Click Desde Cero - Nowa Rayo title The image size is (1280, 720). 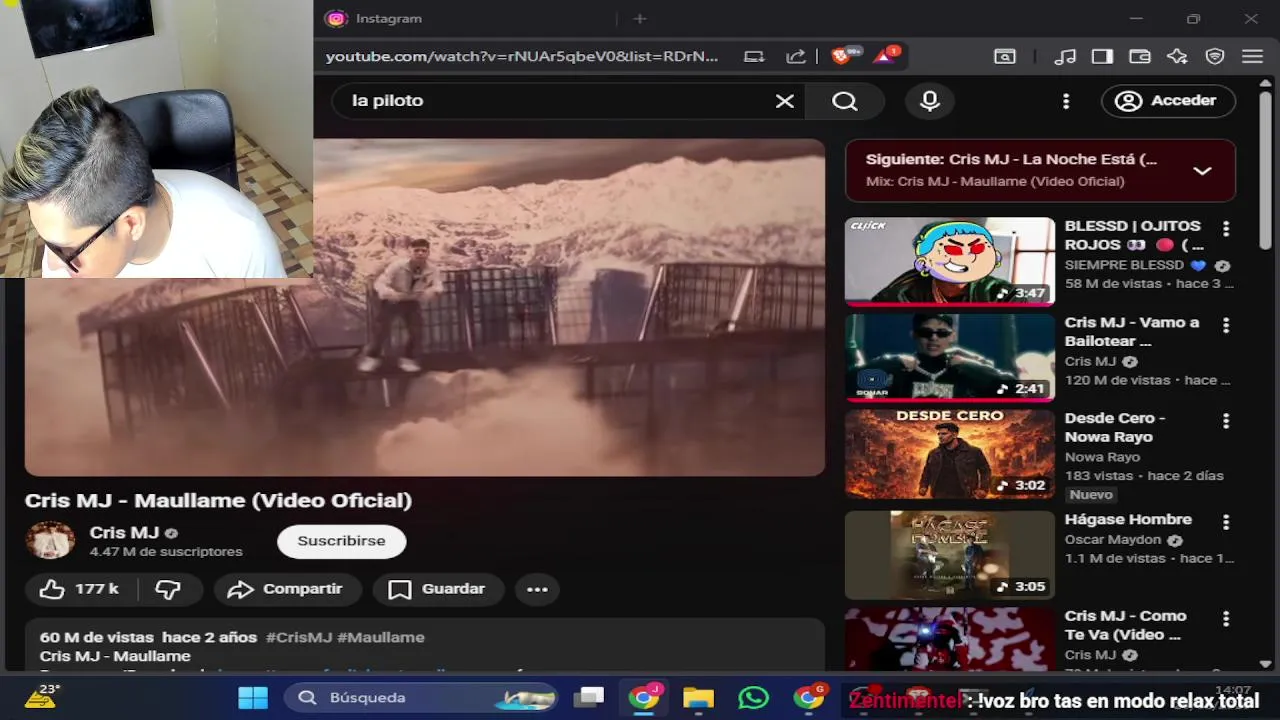pyautogui.click(x=1114, y=427)
